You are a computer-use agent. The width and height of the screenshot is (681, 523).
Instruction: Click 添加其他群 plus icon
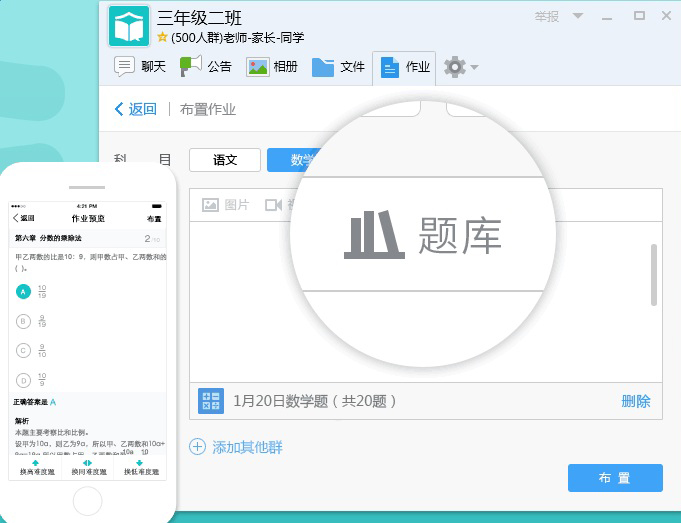pos(198,447)
